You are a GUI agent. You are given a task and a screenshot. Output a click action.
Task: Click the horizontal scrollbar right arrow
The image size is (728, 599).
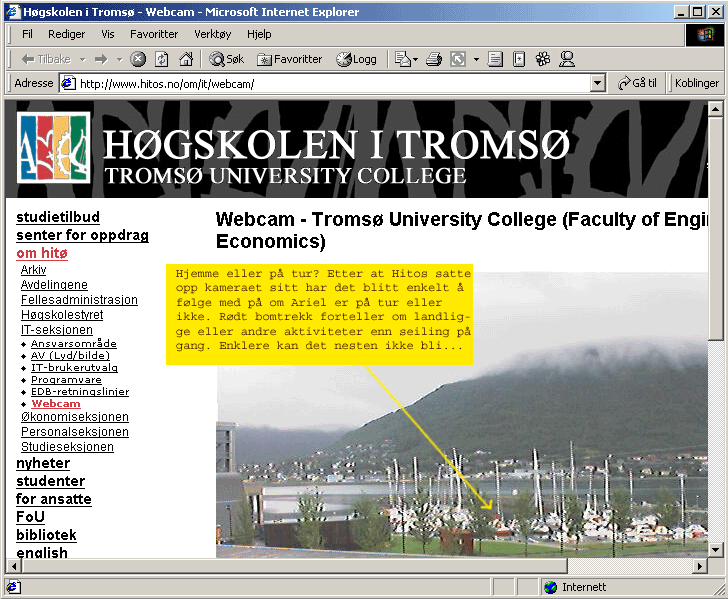[700, 566]
